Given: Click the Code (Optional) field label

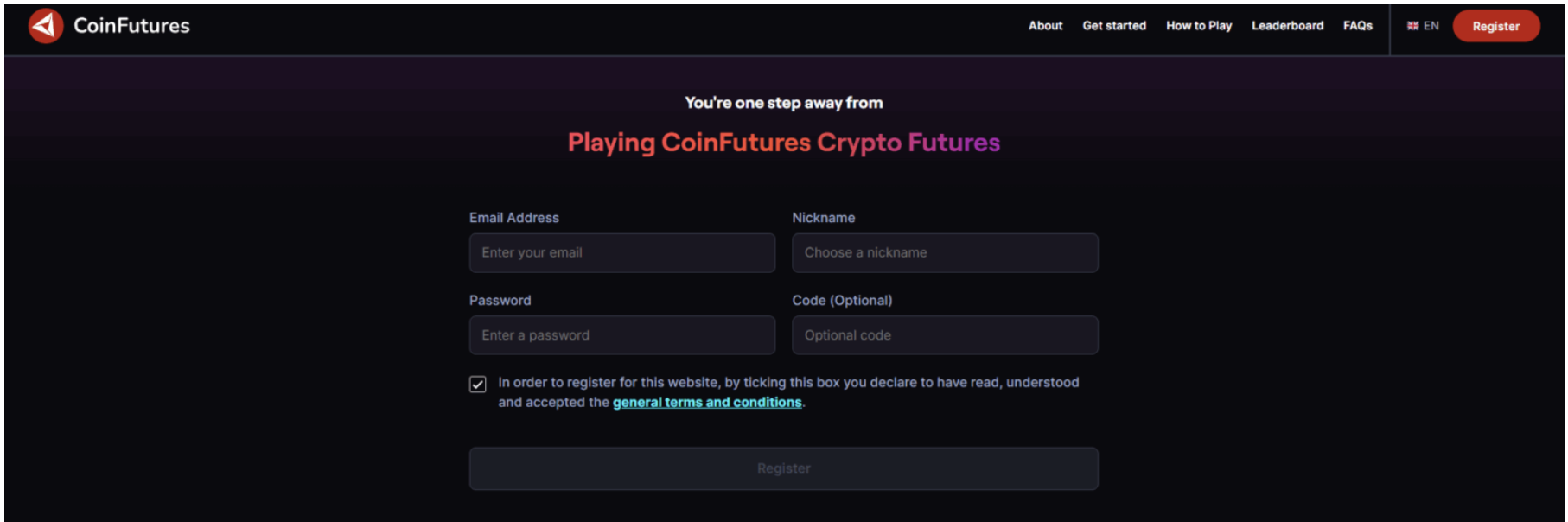Looking at the screenshot, I should tap(842, 301).
